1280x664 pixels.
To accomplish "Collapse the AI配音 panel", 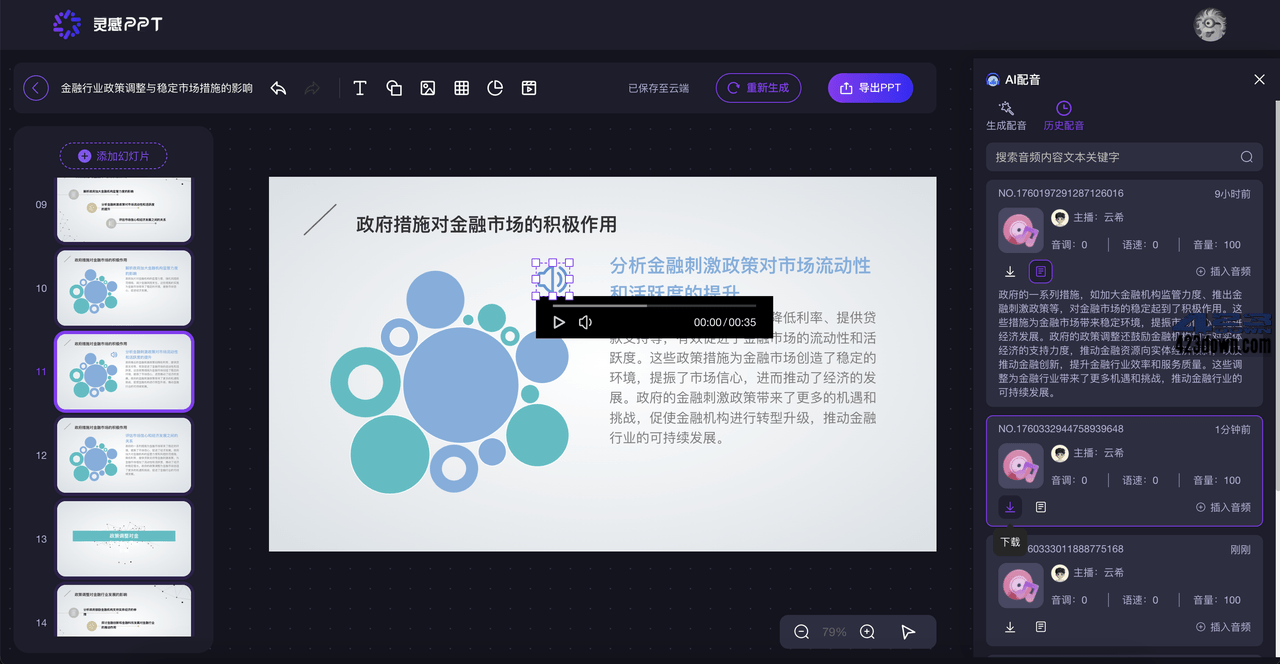I will tap(1259, 79).
